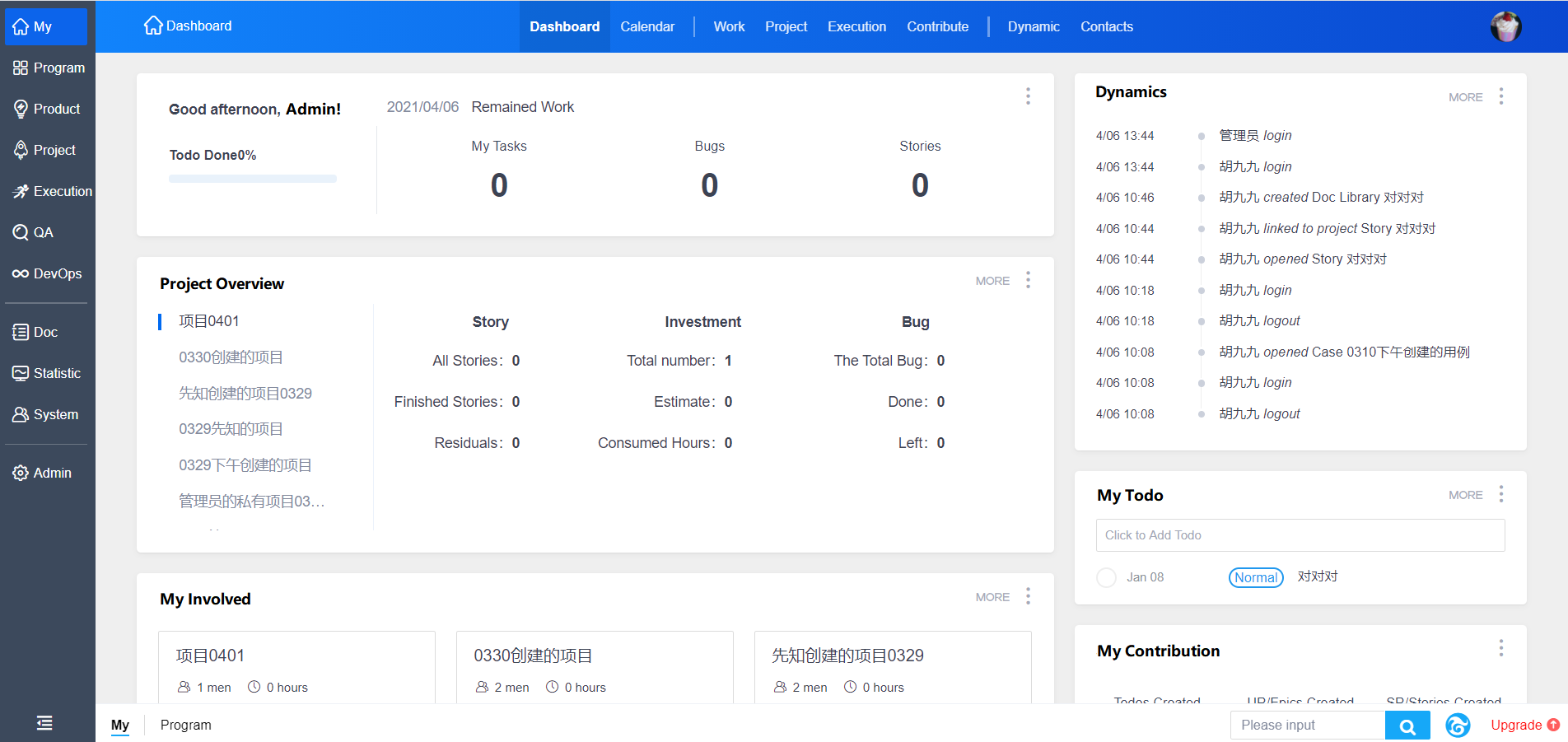Open the Contribute tab in top navigation
The width and height of the screenshot is (1568, 742).
point(937,26)
